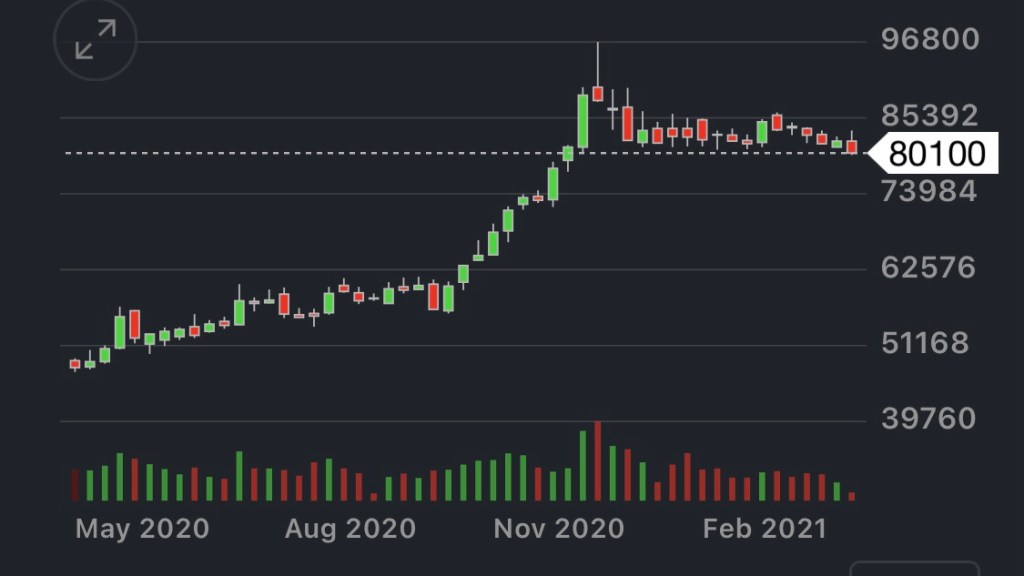Select the 51168 price level label
The image size is (1024, 576).
(925, 343)
